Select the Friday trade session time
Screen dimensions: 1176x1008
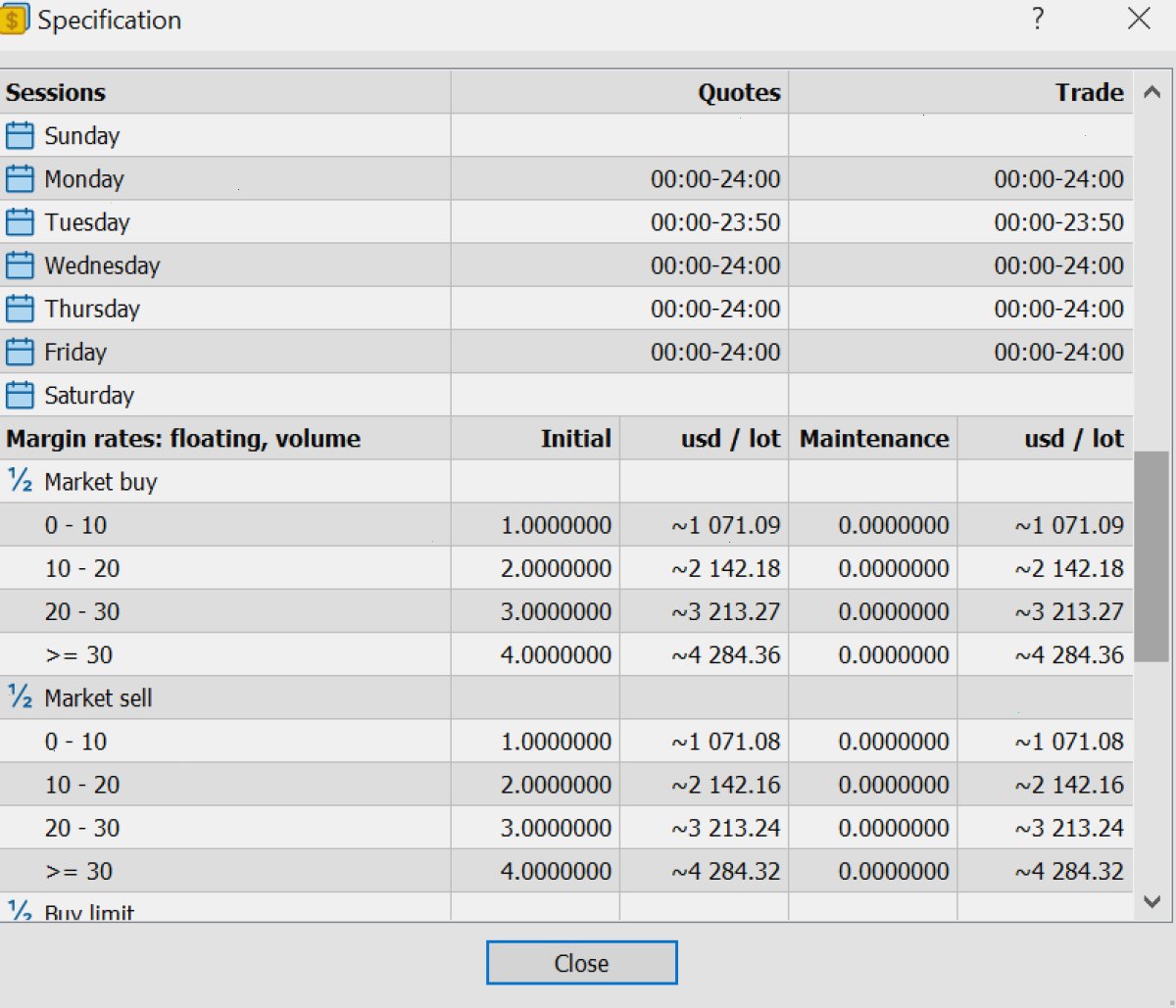coord(1058,352)
